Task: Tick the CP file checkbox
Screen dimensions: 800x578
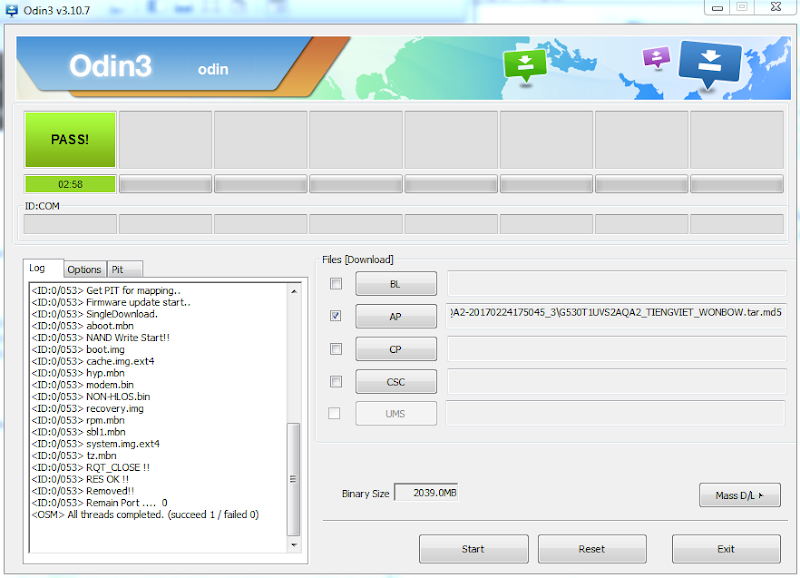Action: click(x=336, y=349)
